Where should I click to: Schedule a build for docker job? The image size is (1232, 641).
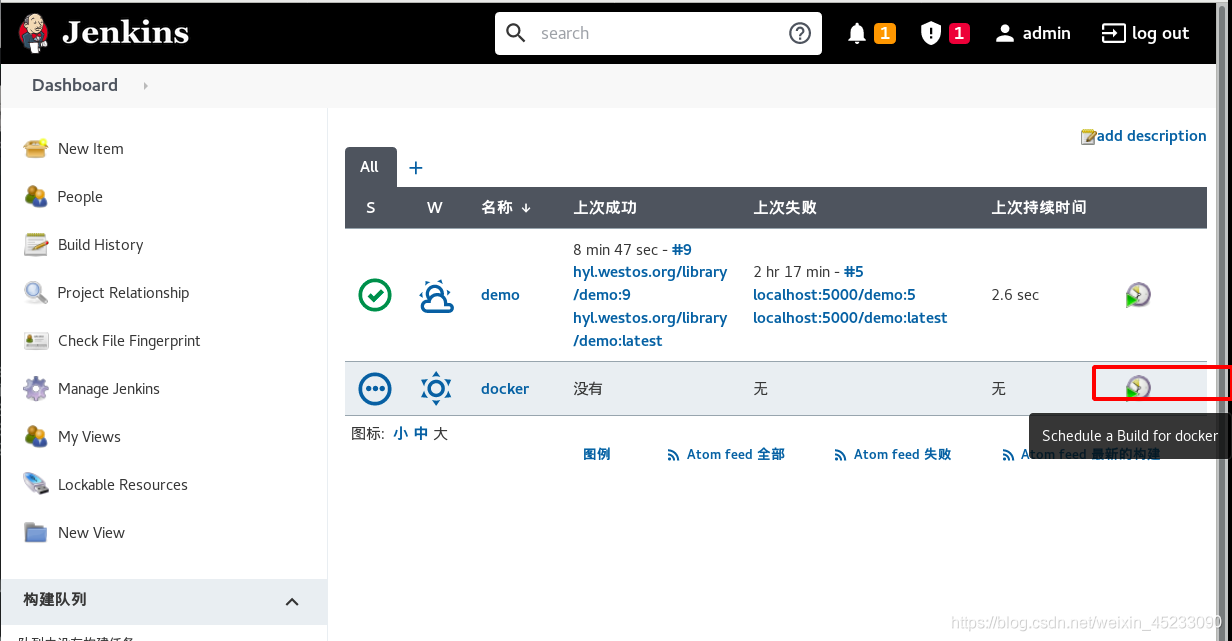pos(1137,388)
